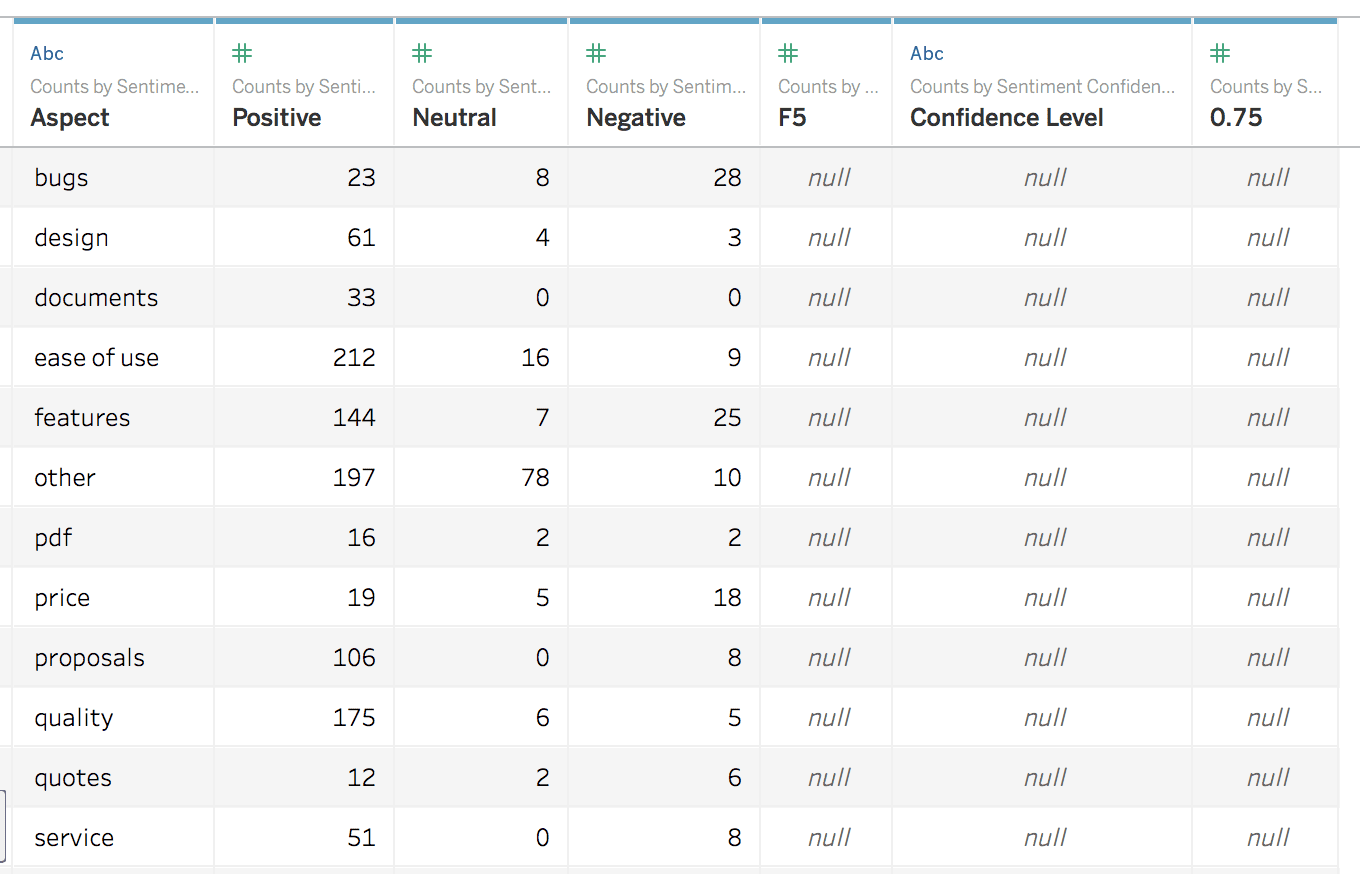Viewport: 1360px width, 874px height.
Task: Select the F5 null cell in the quality row
Action: point(827,718)
